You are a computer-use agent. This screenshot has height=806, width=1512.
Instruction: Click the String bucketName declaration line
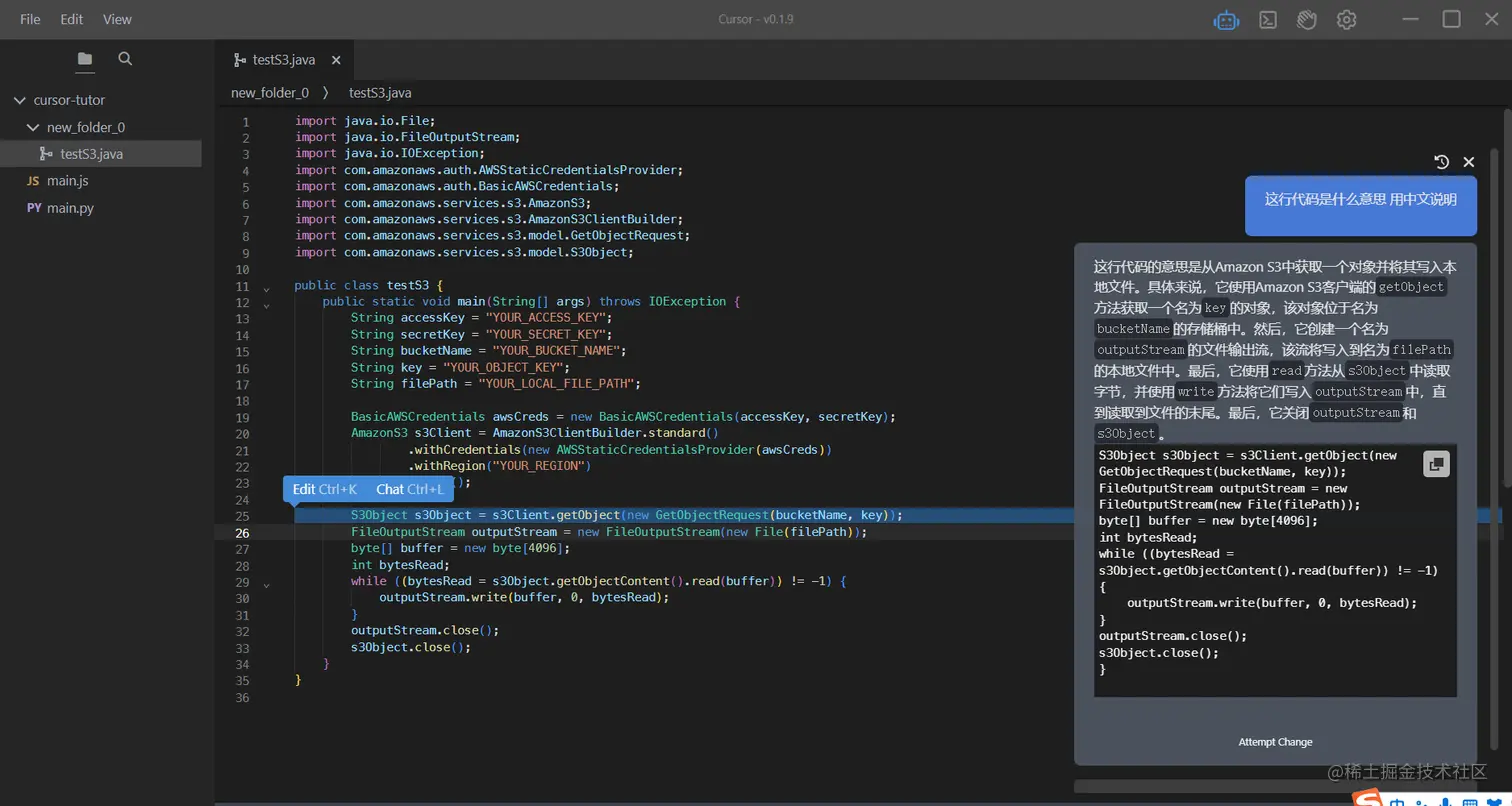tap(488, 350)
